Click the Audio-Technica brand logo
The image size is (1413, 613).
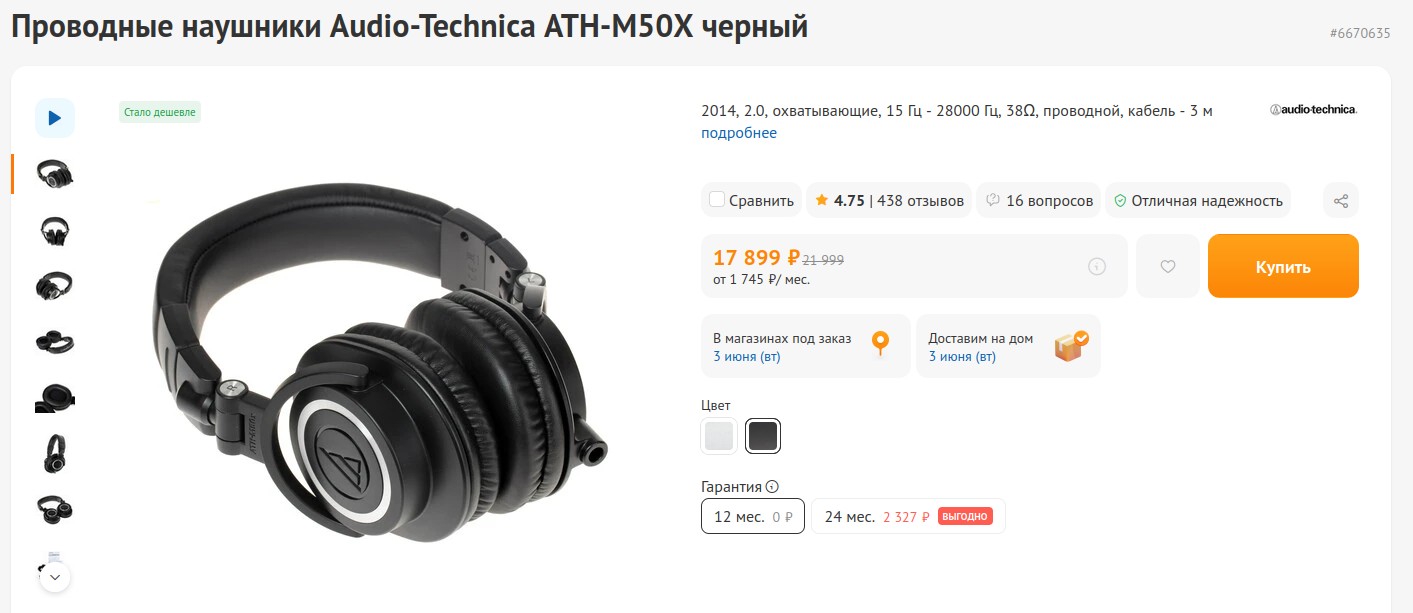[1313, 110]
